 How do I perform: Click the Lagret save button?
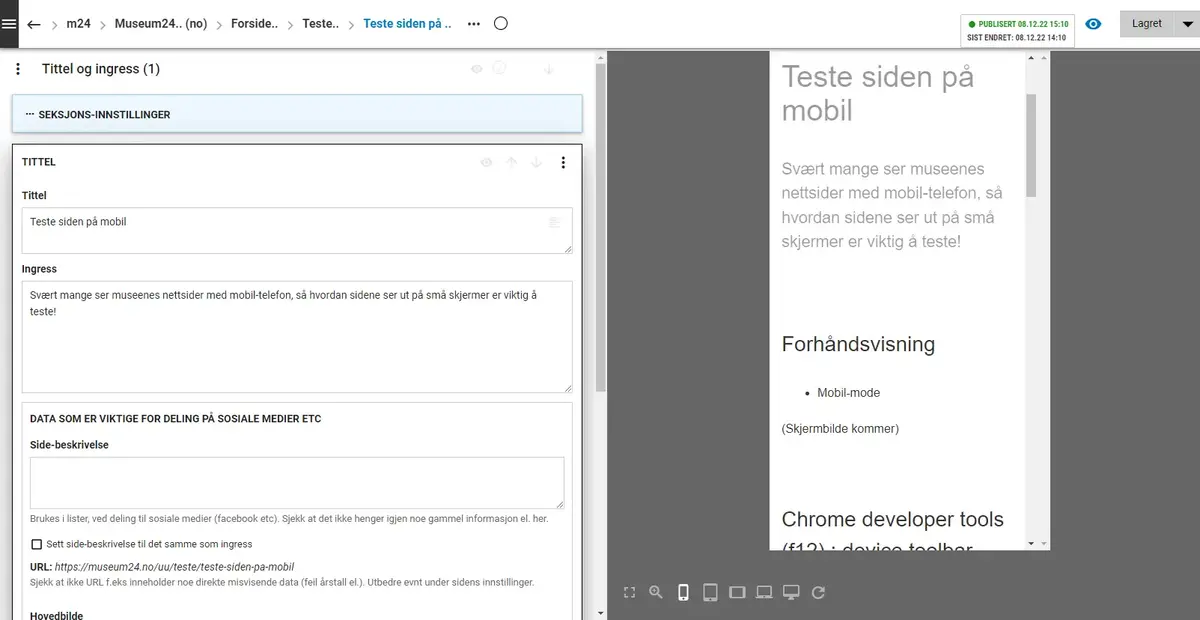[x=1146, y=24]
